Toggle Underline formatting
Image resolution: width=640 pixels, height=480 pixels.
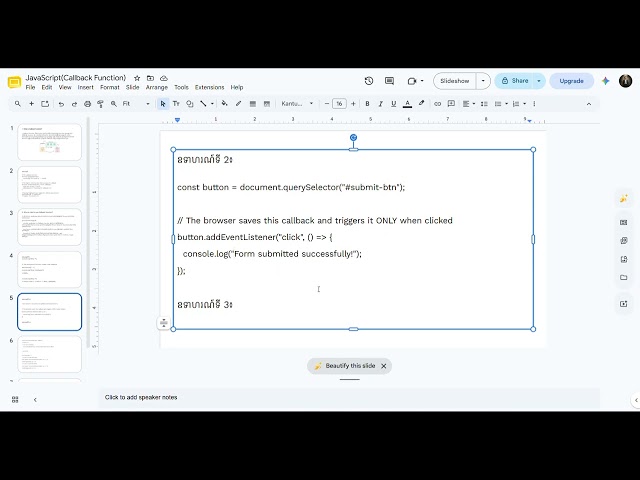(x=393, y=104)
